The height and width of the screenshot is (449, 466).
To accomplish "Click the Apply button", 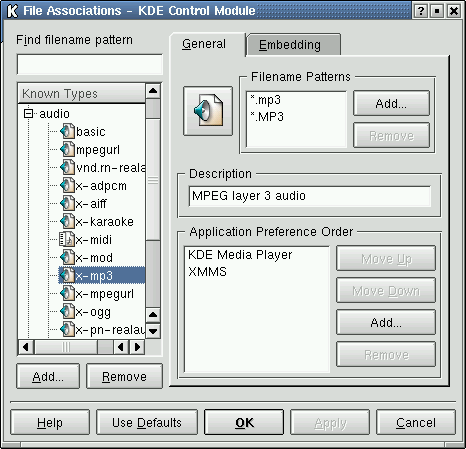I will click(330, 422).
